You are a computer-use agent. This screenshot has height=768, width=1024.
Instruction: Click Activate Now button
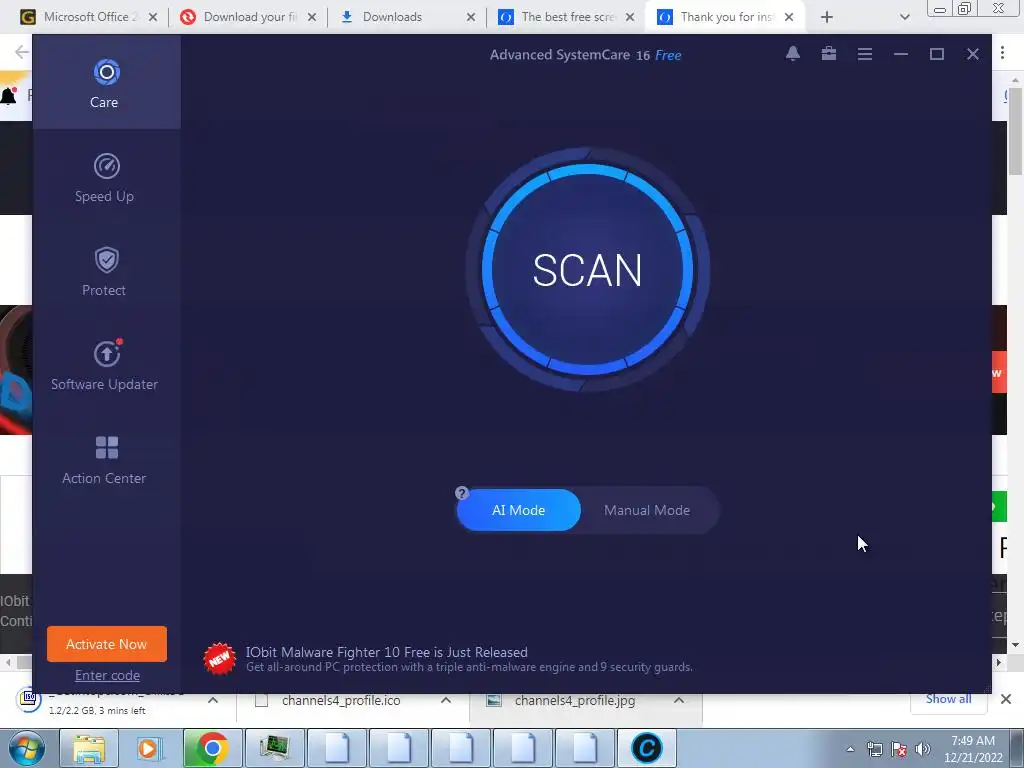tap(106, 644)
